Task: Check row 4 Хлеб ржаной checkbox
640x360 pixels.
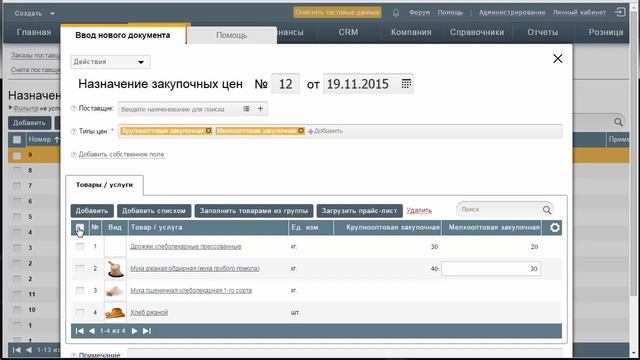Action: tap(80, 312)
